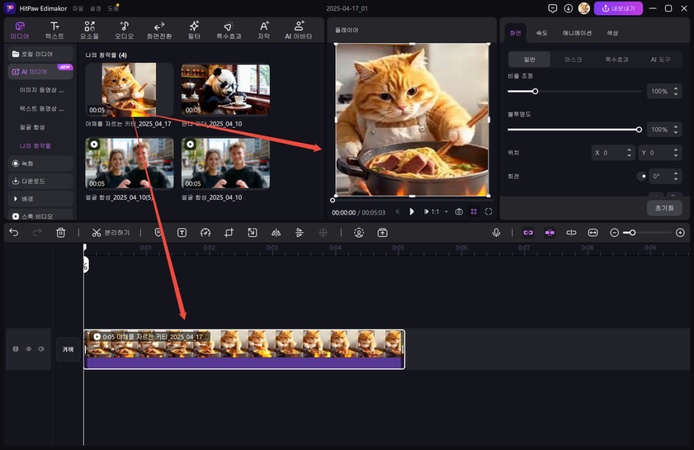Viewport: 694px width, 450px height.
Task: Toggle the preview grid overlay icon
Action: (474, 212)
